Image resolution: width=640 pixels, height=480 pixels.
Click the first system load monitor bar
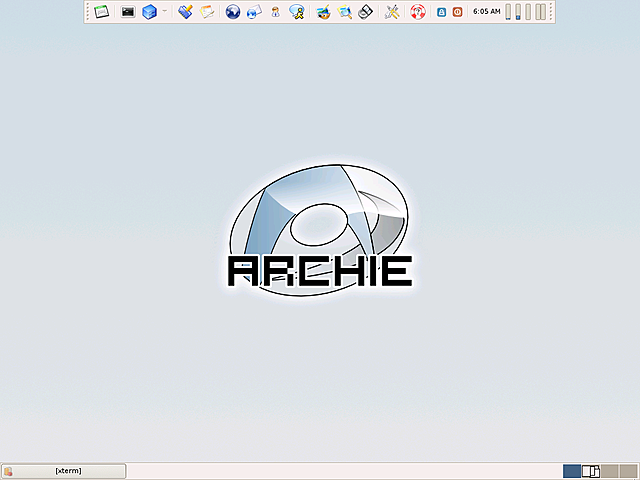click(508, 12)
